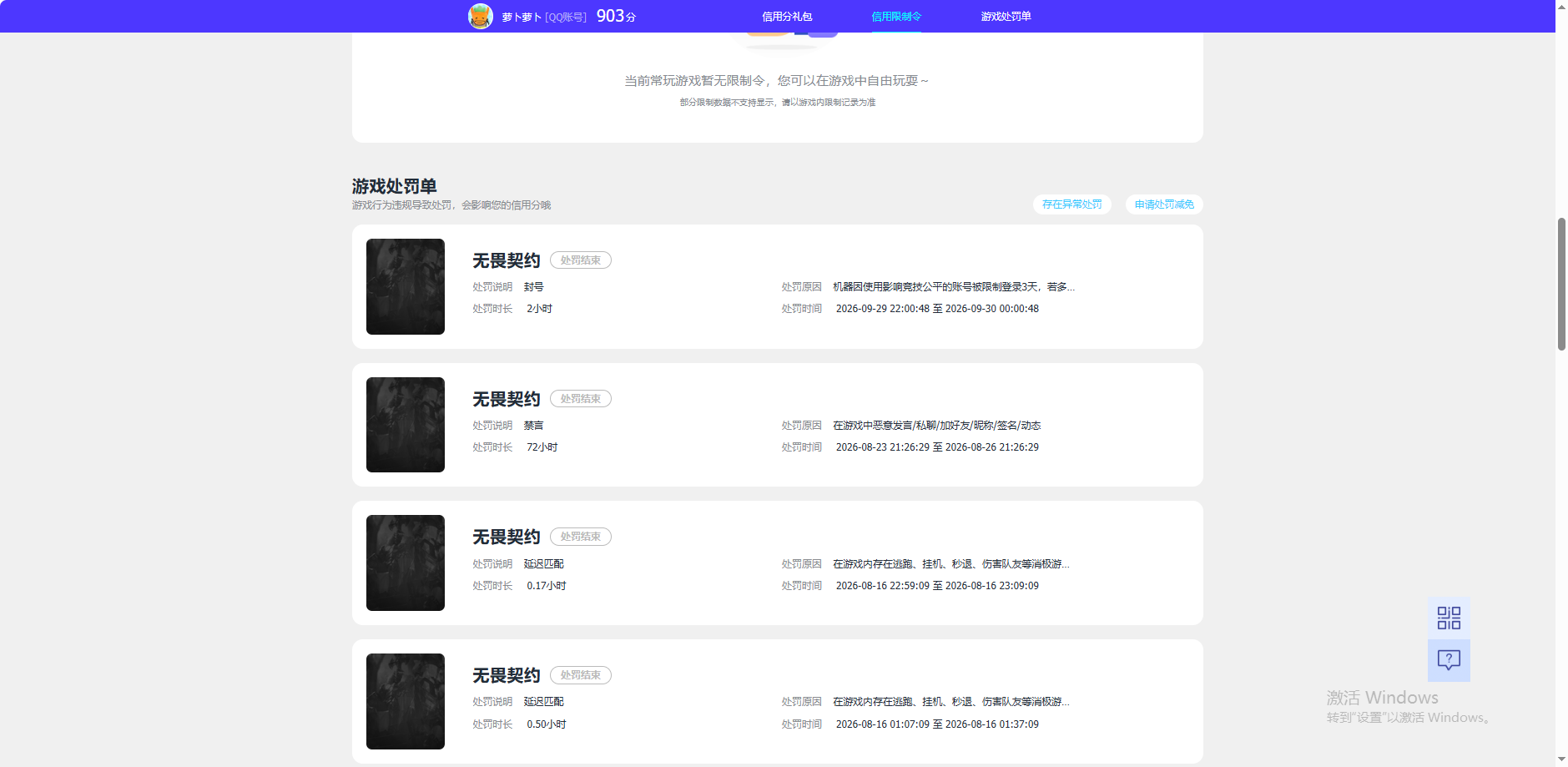Switch to 信用限制令 tab
The image size is (1568, 767).
coord(896,17)
